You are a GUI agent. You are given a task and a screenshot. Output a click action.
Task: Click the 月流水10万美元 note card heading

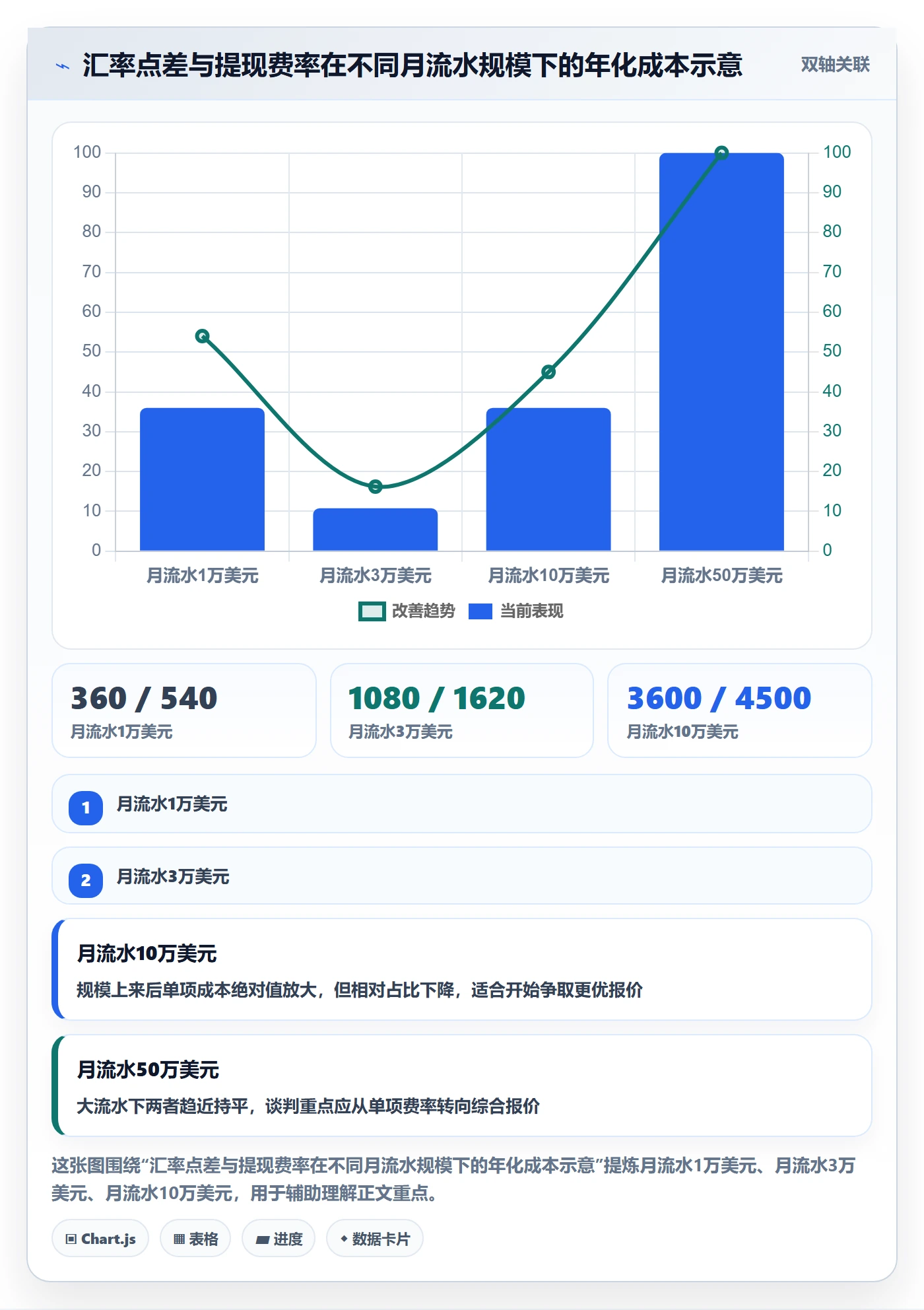click(147, 953)
